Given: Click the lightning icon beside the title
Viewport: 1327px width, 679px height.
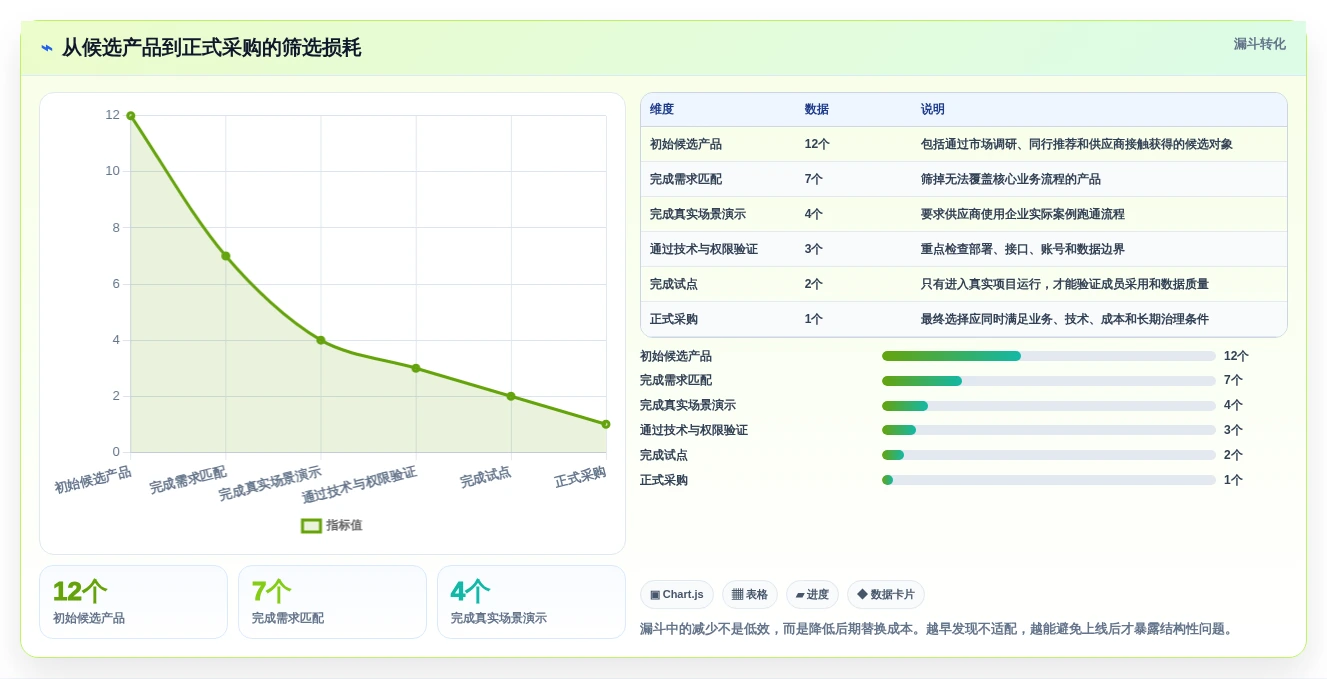Looking at the screenshot, I should (x=47, y=48).
